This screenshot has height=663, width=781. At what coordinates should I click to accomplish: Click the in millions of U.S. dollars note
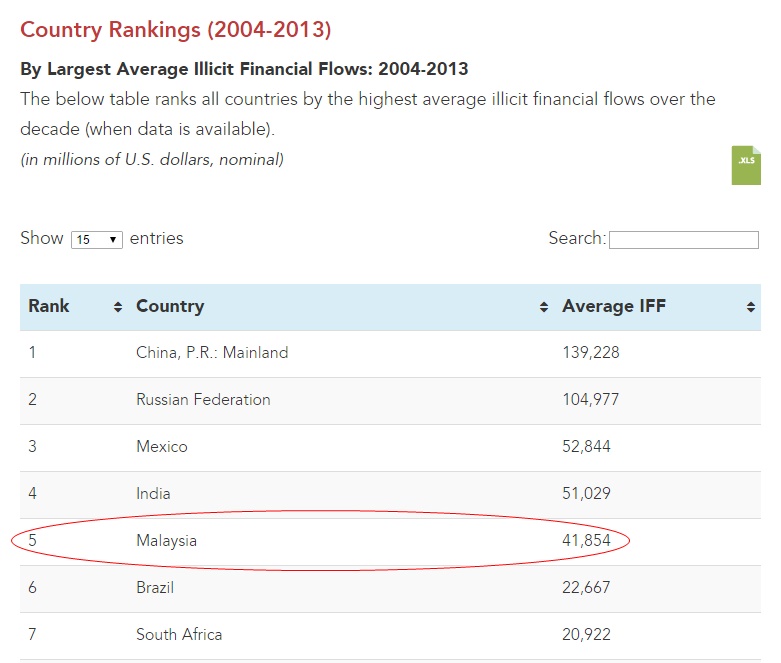coord(152,159)
